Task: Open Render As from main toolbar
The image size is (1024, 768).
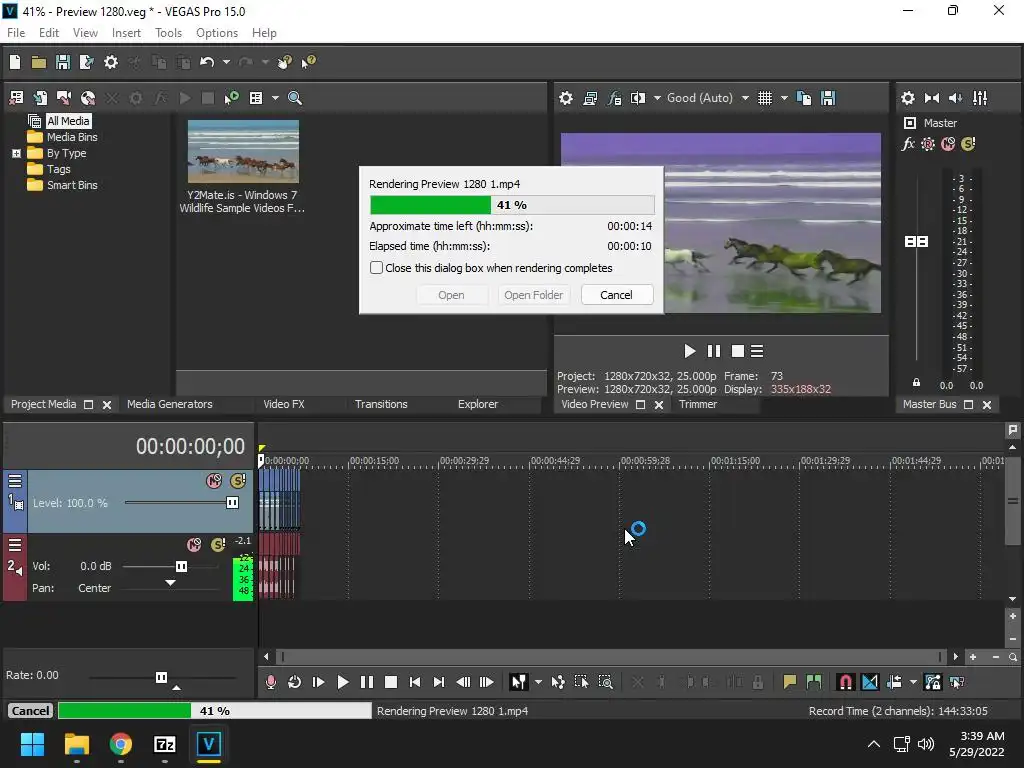Action: [x=86, y=62]
